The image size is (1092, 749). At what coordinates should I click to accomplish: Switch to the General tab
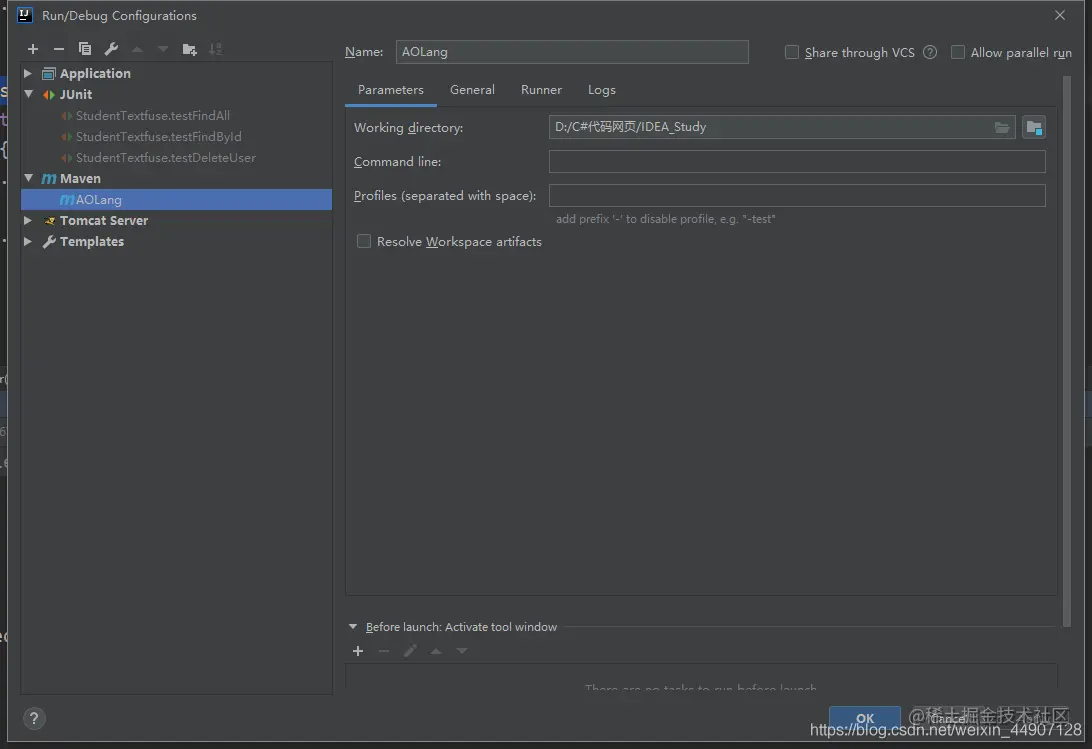click(472, 90)
